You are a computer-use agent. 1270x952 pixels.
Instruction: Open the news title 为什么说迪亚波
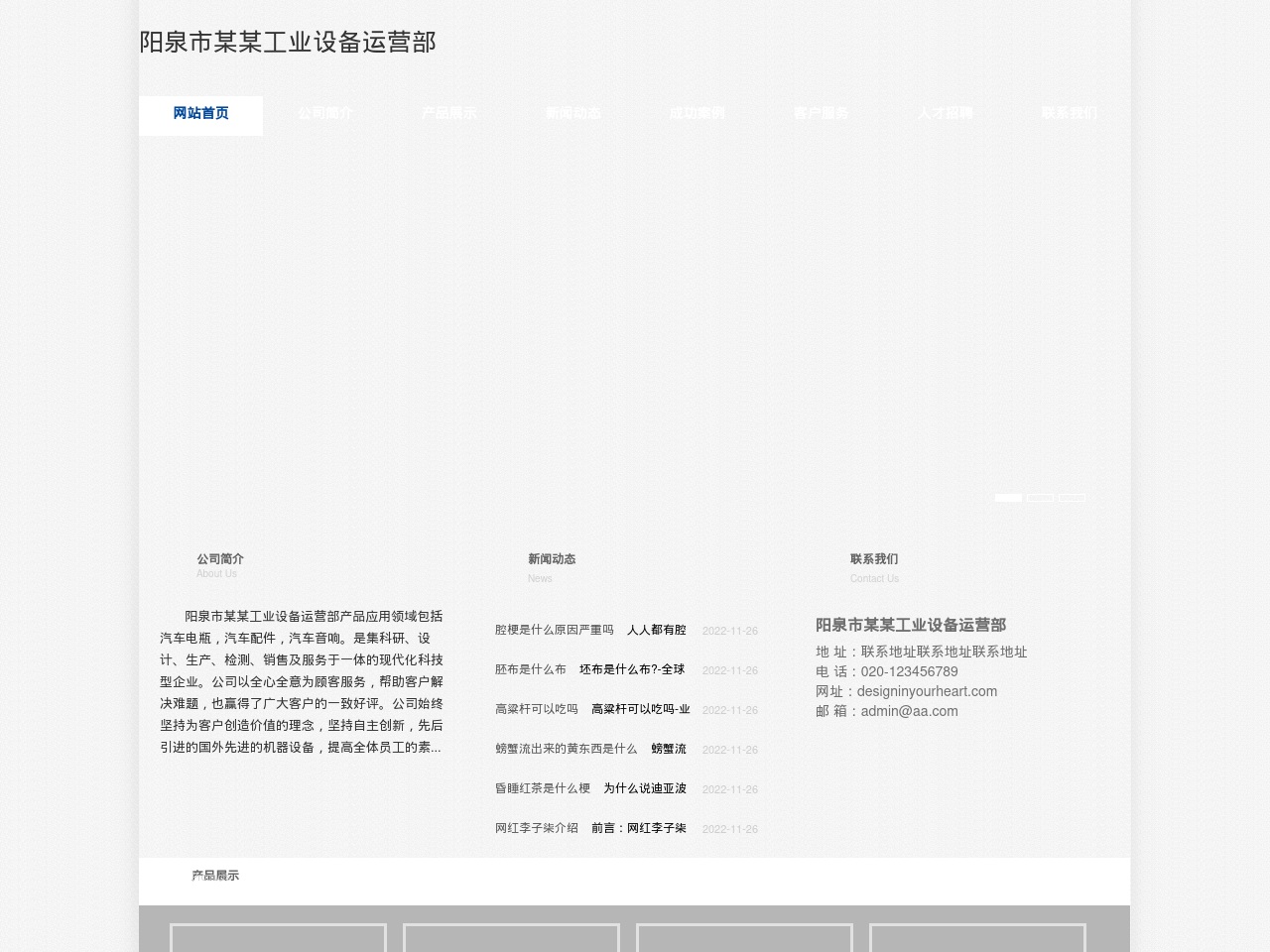tap(645, 788)
